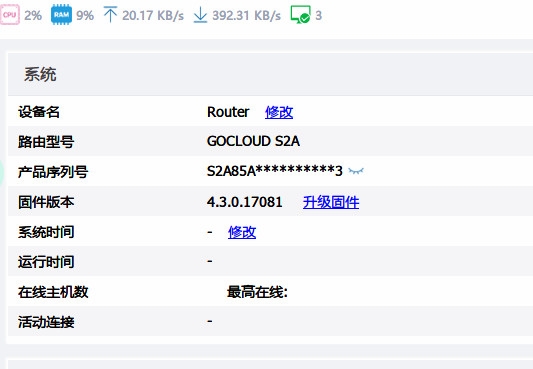533x369 pixels.
Task: Click firmware version 4.3.0.17081 text
Action: pos(244,202)
